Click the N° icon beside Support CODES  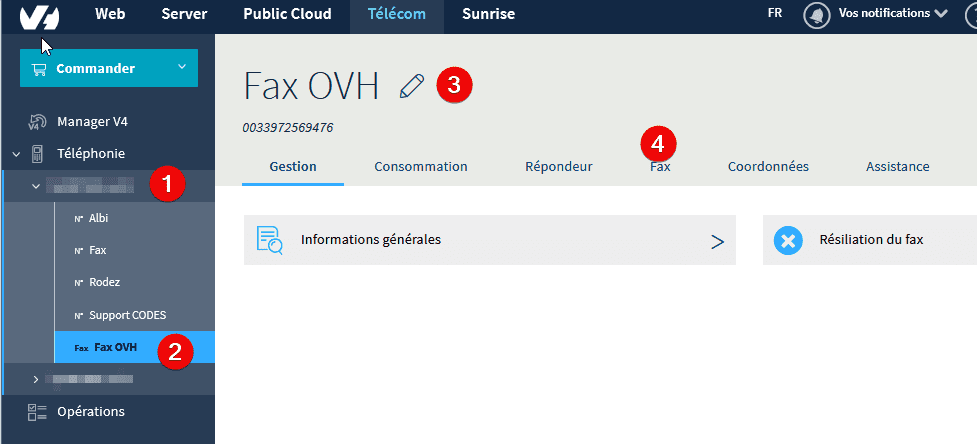click(x=79, y=316)
